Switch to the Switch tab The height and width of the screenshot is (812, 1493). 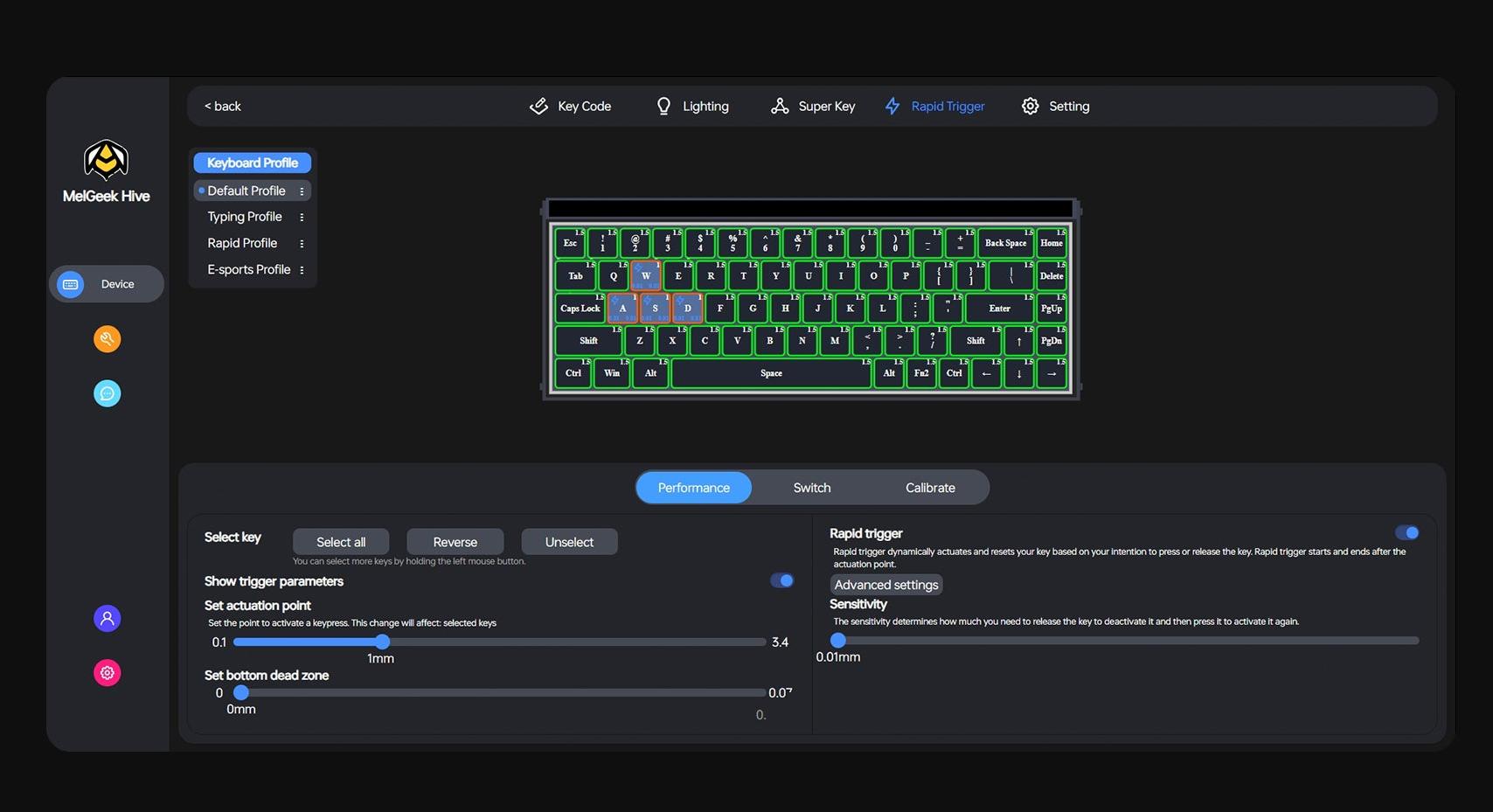pyautogui.click(x=811, y=488)
